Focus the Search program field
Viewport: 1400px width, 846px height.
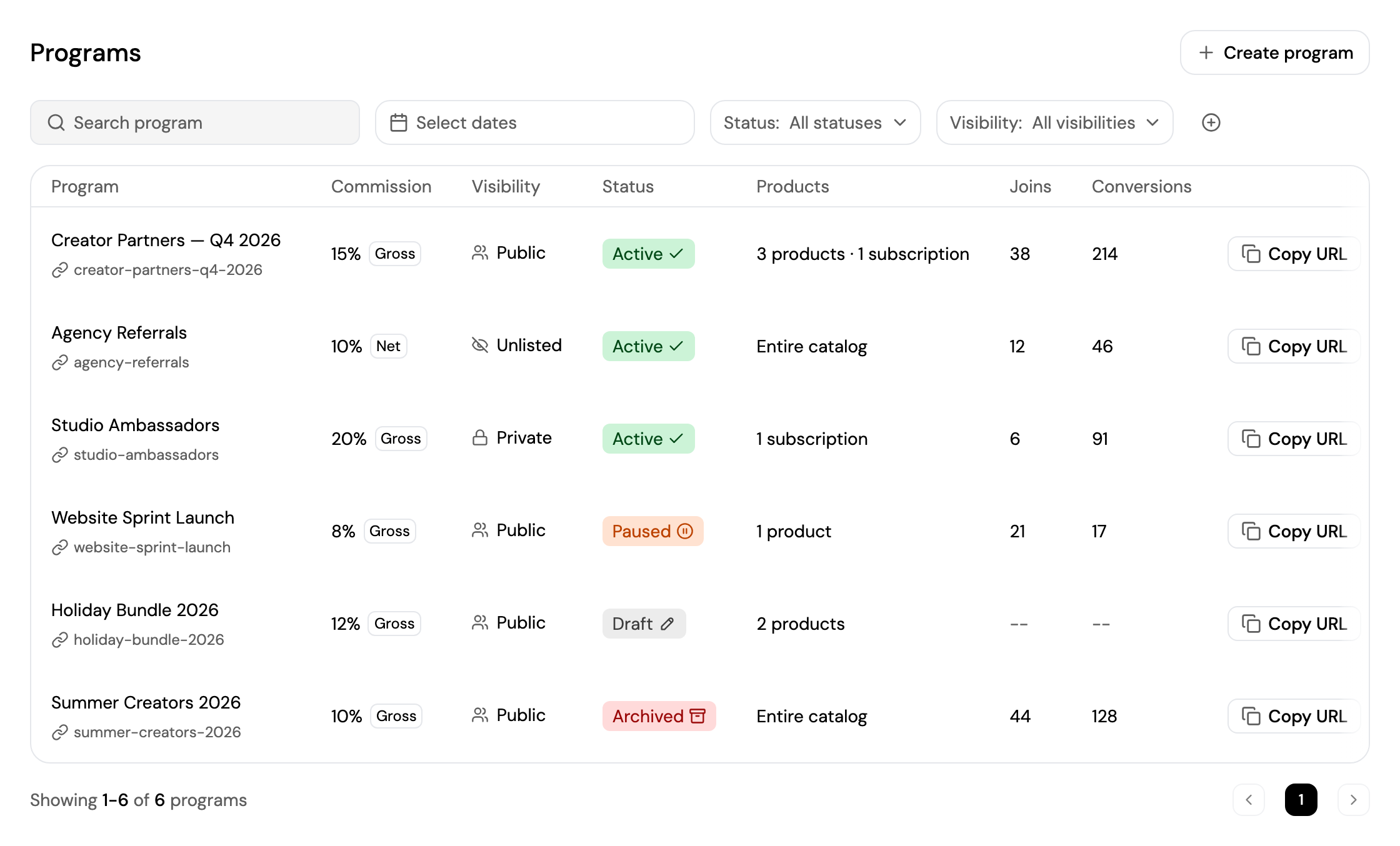195,122
